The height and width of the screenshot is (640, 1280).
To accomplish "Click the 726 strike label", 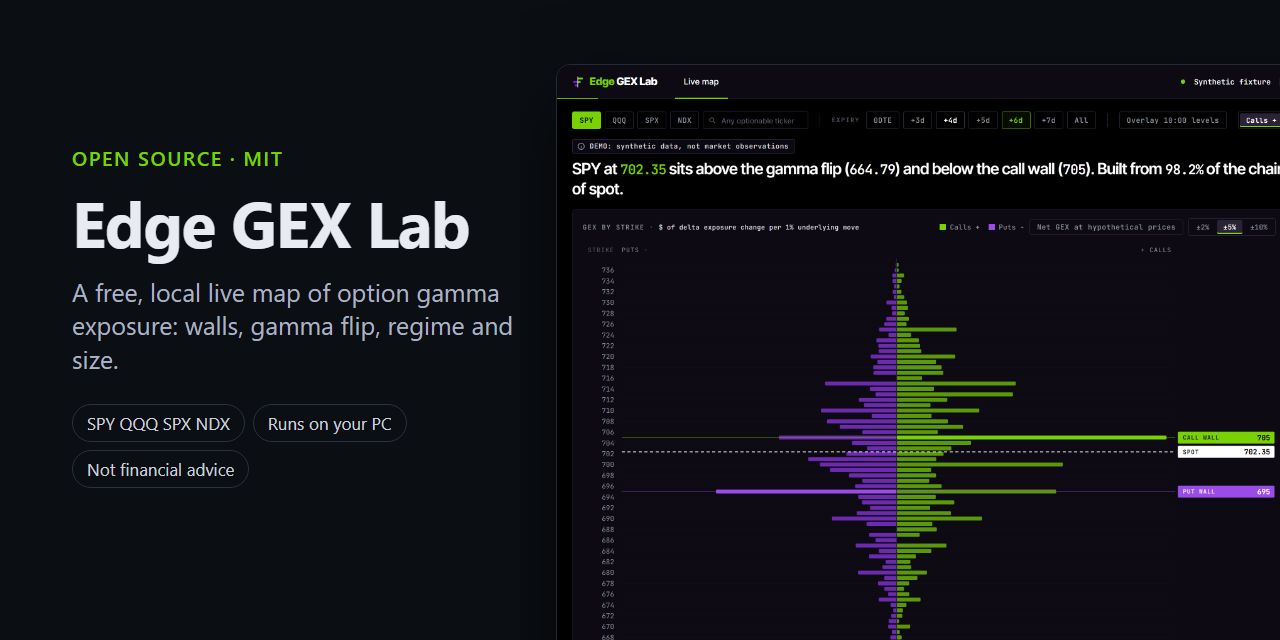I will pos(608,324).
